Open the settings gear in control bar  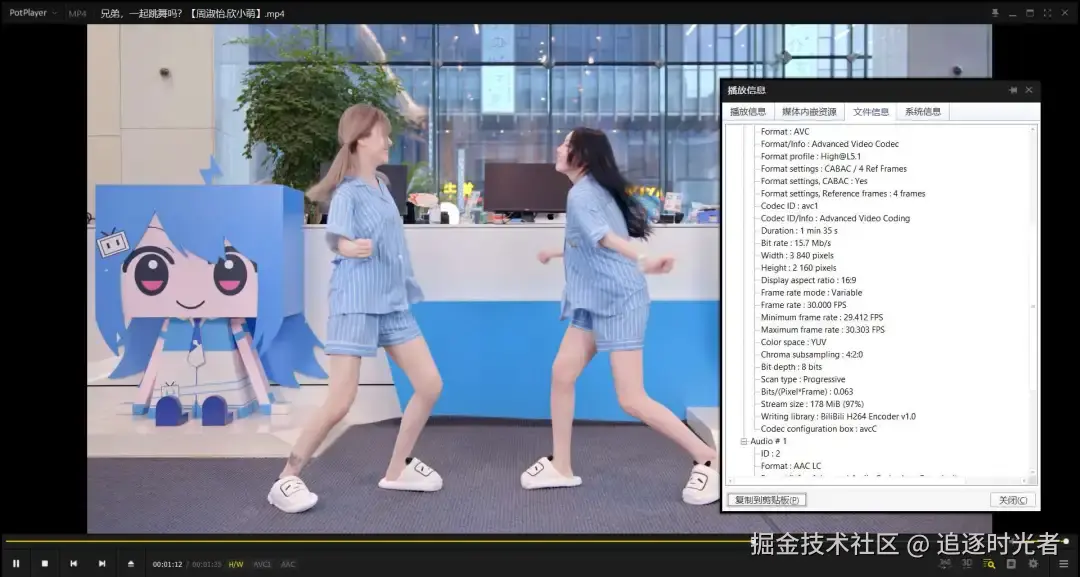click(x=1033, y=563)
